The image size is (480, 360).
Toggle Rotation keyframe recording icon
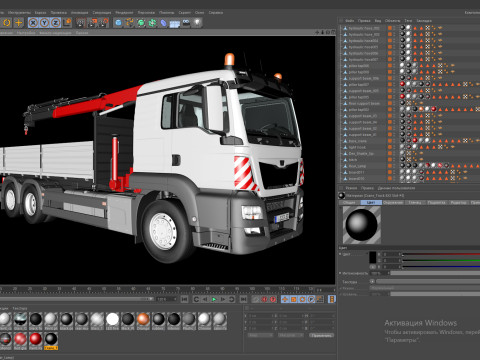[302, 299]
